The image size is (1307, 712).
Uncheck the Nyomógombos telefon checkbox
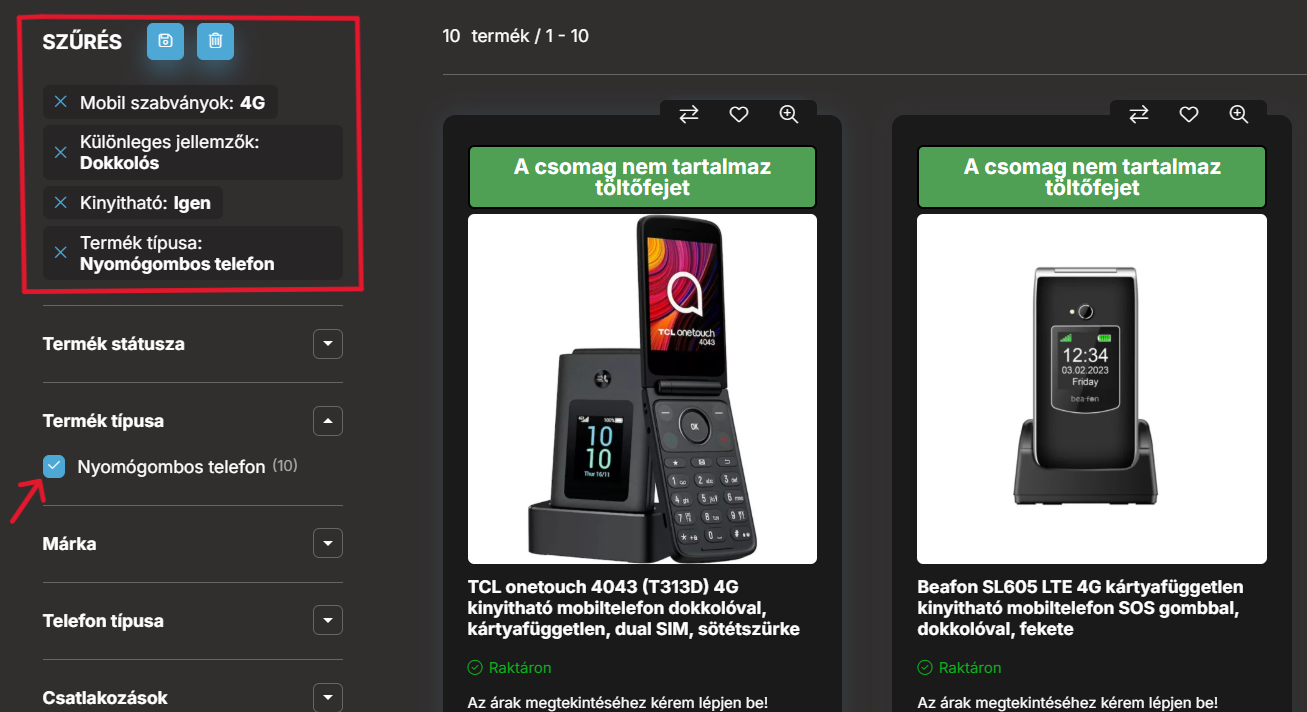pyautogui.click(x=54, y=466)
